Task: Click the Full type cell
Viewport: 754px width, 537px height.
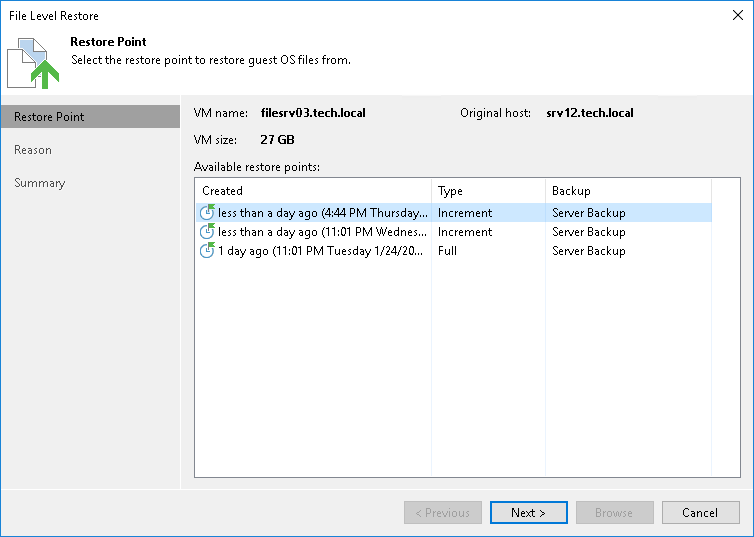Action: click(447, 251)
